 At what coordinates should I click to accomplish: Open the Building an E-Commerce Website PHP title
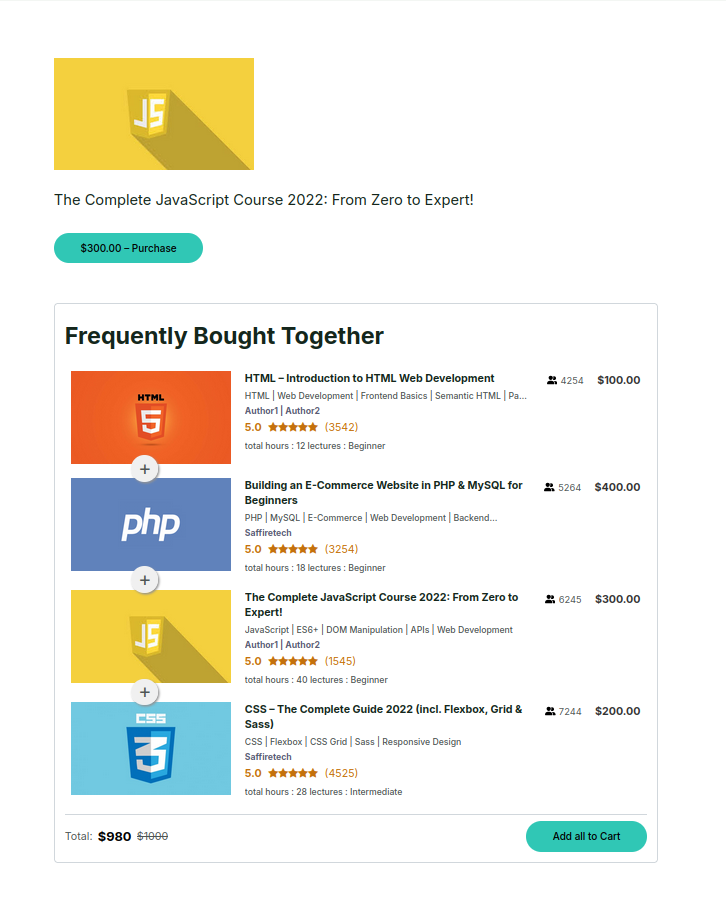383,492
